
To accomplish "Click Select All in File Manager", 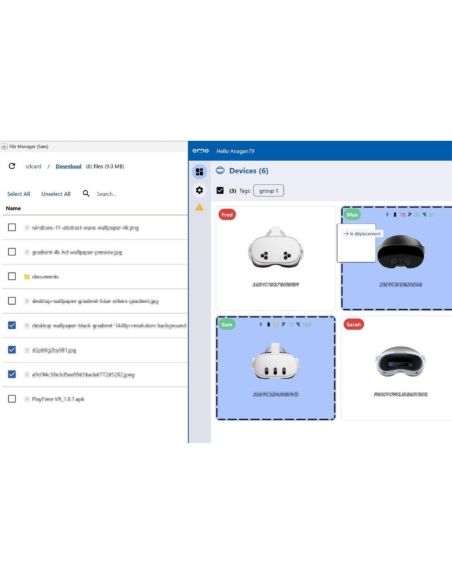I will [19, 194].
